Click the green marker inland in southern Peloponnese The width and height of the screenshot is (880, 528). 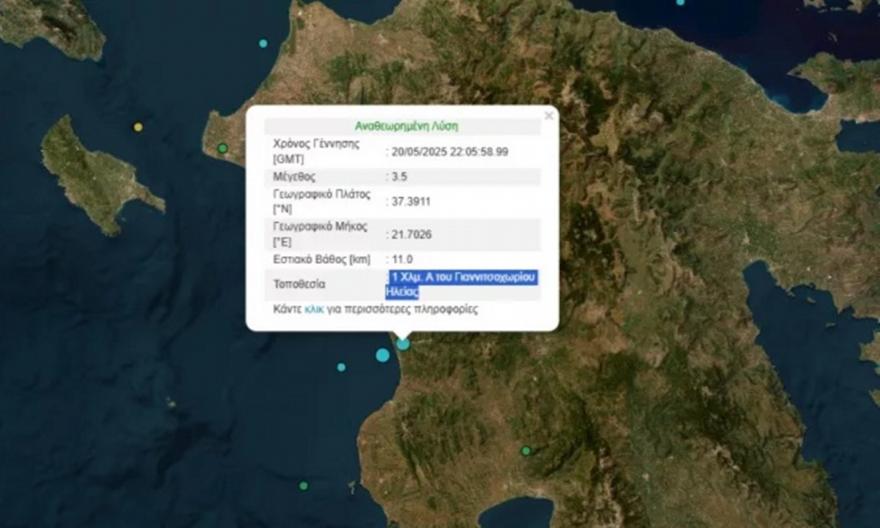(x=526, y=451)
